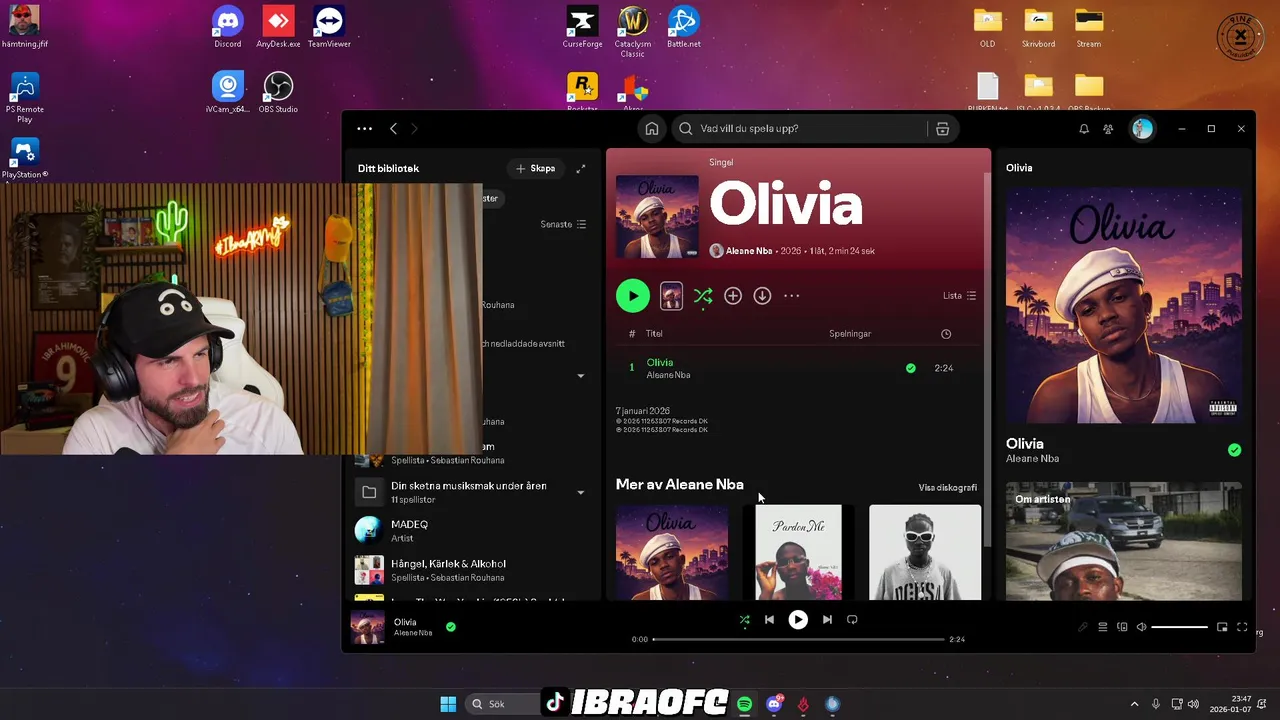1280x720 pixels.
Task: Select the Olivia track row title
Action: click(x=660, y=362)
